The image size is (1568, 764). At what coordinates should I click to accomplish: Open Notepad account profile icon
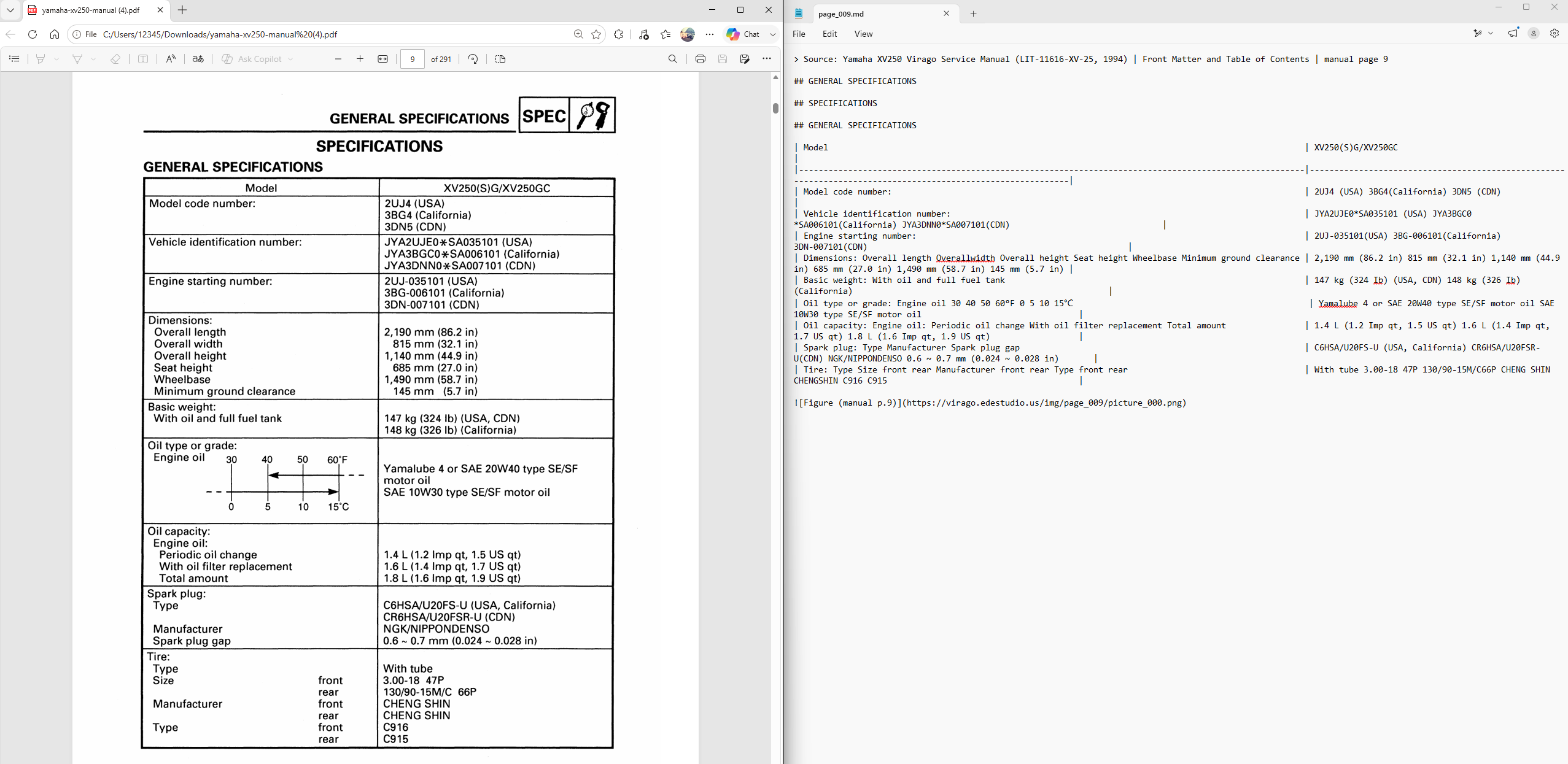point(1534,33)
